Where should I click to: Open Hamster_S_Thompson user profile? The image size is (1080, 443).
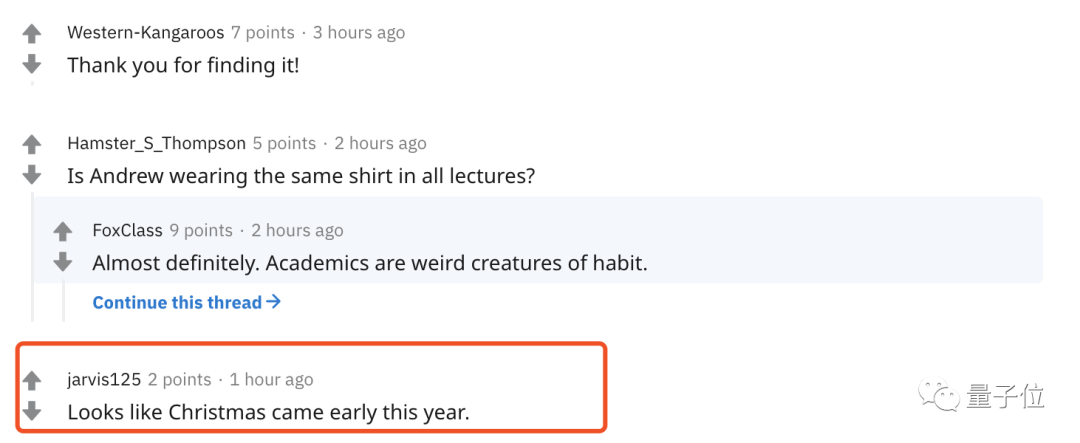156,143
